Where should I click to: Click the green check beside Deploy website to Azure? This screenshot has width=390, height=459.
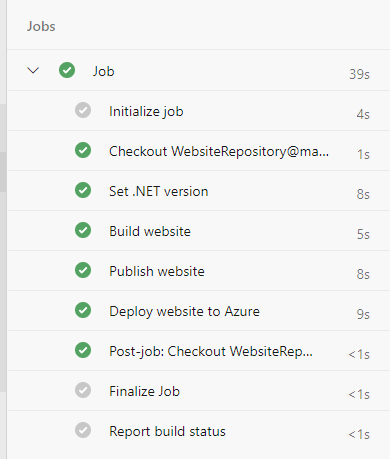pyautogui.click(x=83, y=310)
